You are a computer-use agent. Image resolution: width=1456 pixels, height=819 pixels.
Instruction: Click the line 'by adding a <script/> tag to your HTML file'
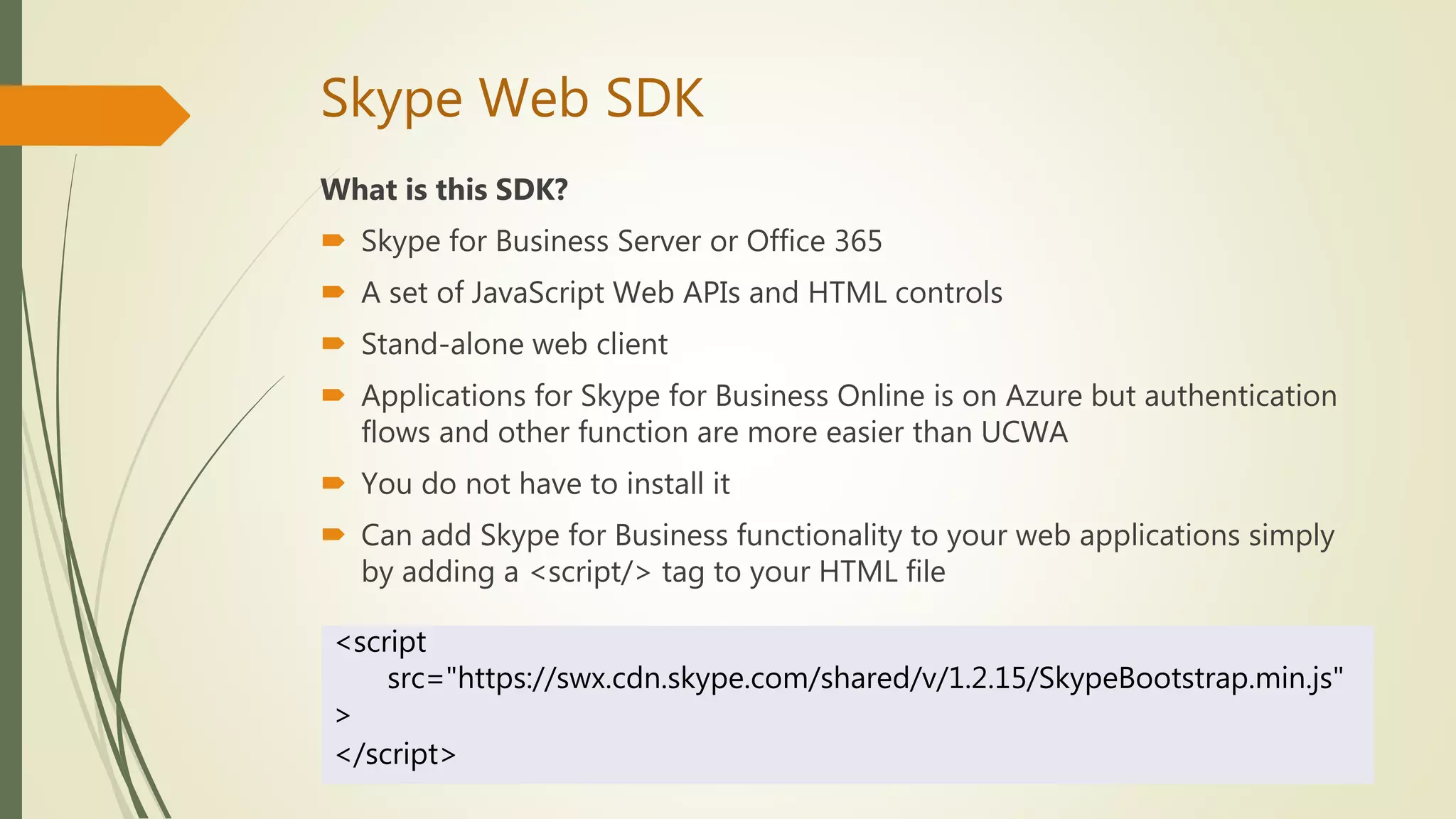pyautogui.click(x=653, y=572)
